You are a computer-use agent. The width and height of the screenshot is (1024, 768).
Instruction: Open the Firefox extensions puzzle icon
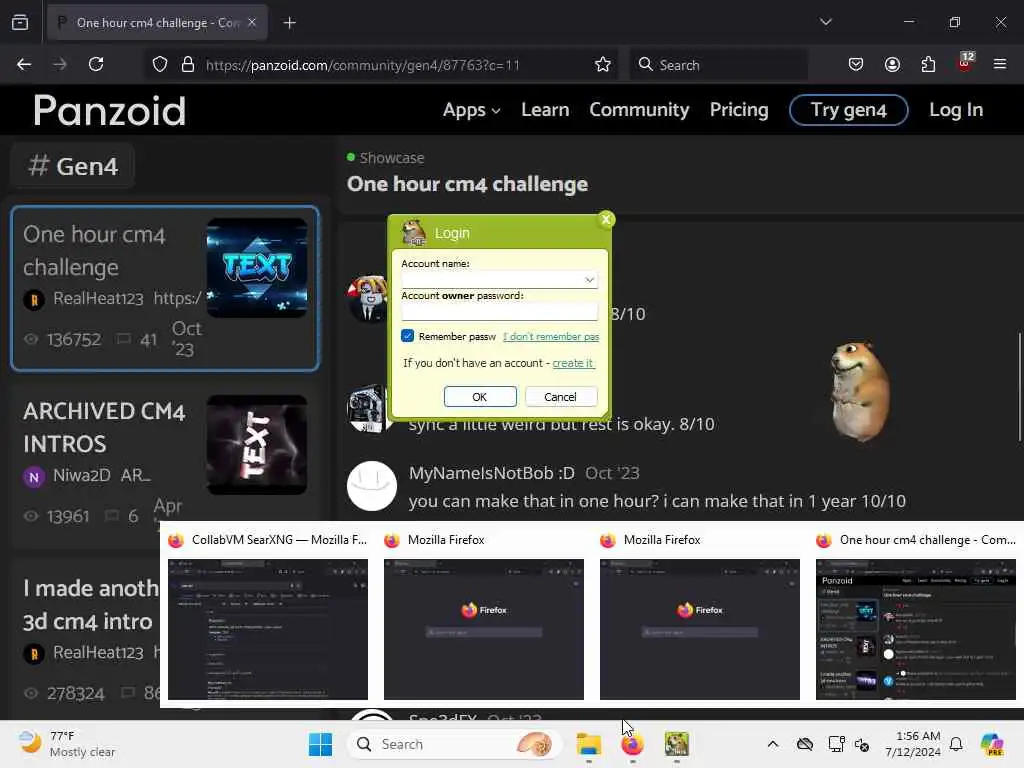[x=928, y=65]
